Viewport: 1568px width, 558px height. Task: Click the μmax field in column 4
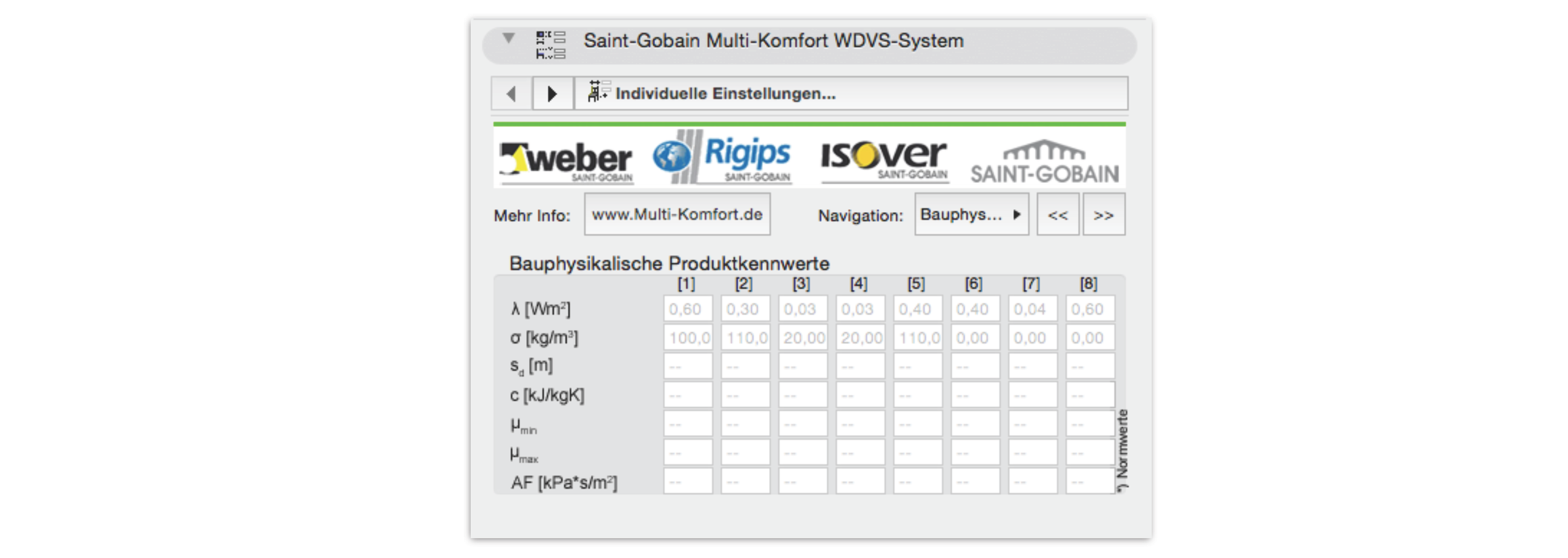pyautogui.click(x=860, y=453)
